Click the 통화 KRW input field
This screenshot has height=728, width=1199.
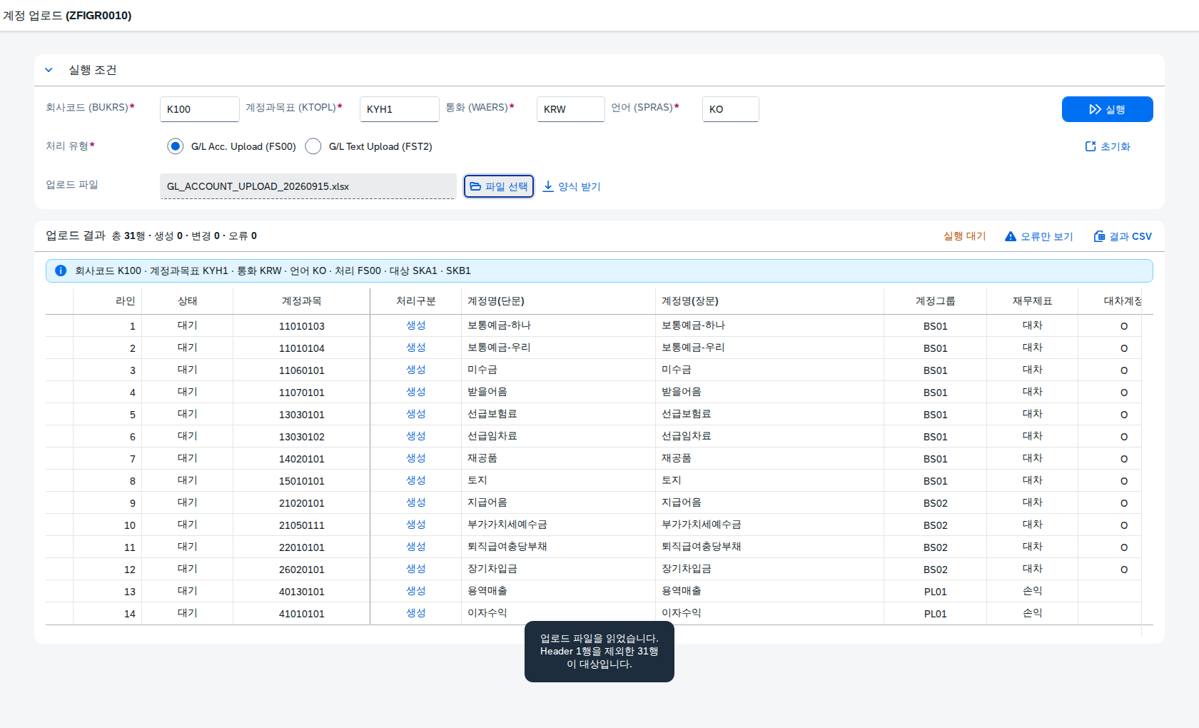570,109
